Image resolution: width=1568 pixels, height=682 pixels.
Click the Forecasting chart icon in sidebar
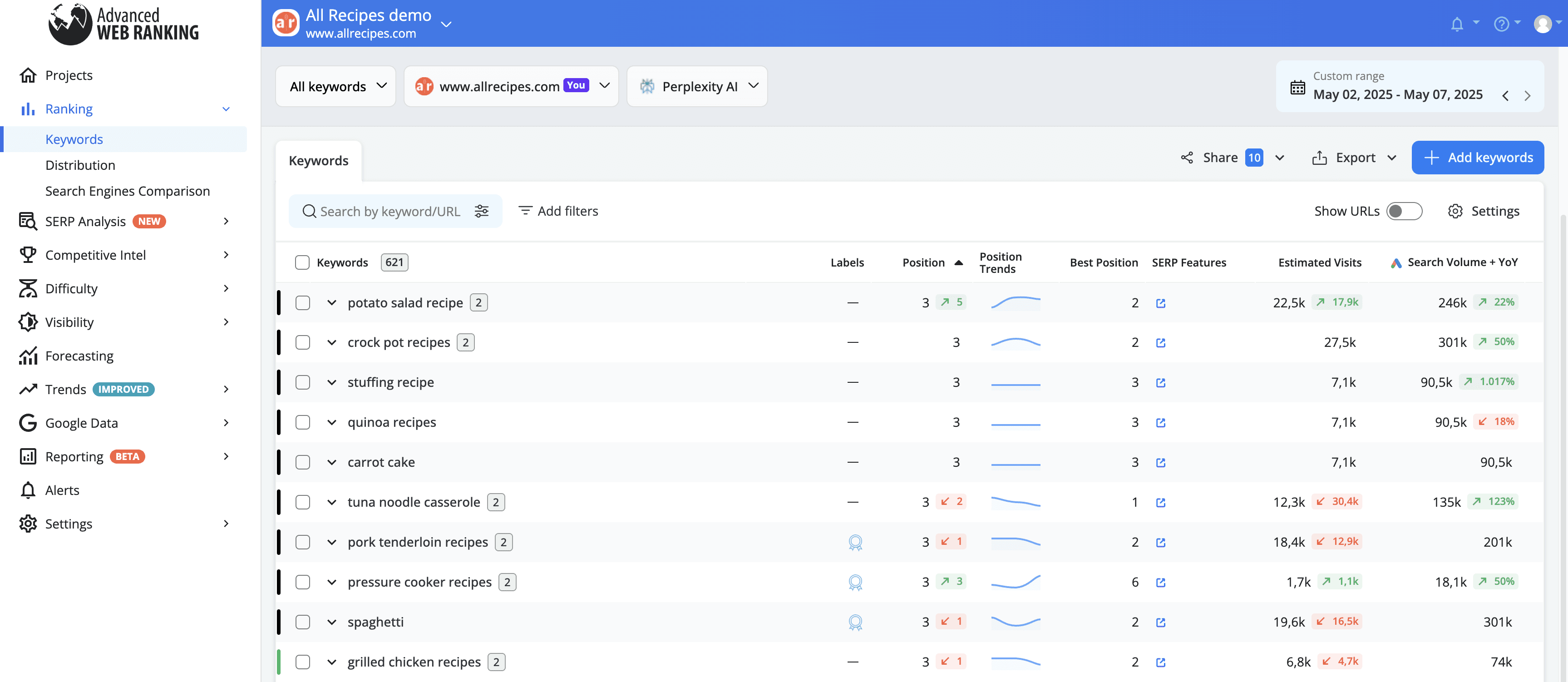point(28,356)
